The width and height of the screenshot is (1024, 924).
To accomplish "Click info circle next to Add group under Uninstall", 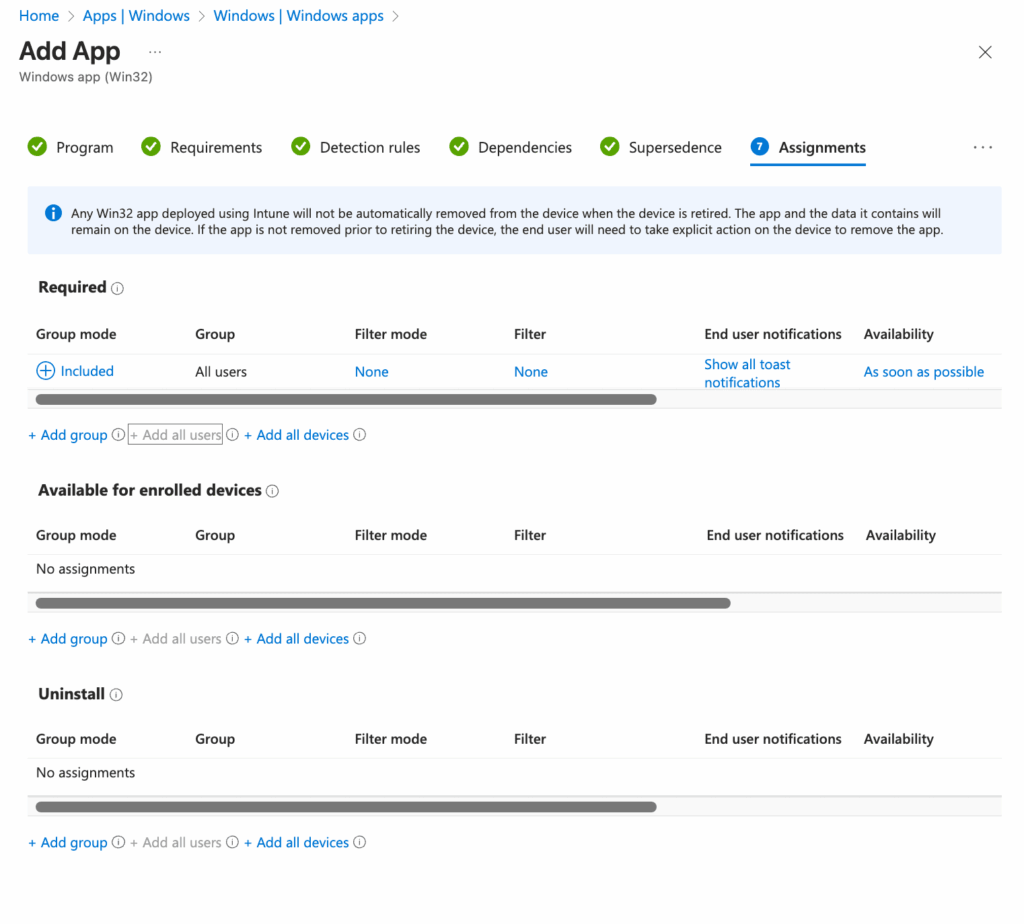I will coord(118,842).
